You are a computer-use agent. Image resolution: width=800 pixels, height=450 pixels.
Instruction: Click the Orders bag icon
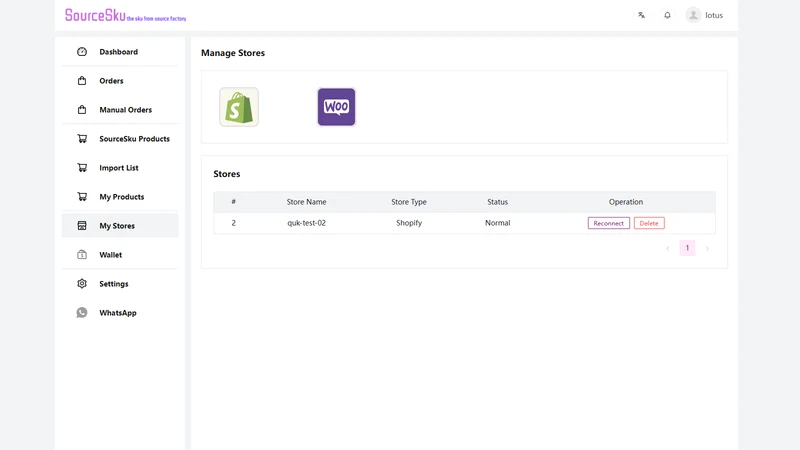pyautogui.click(x=82, y=81)
